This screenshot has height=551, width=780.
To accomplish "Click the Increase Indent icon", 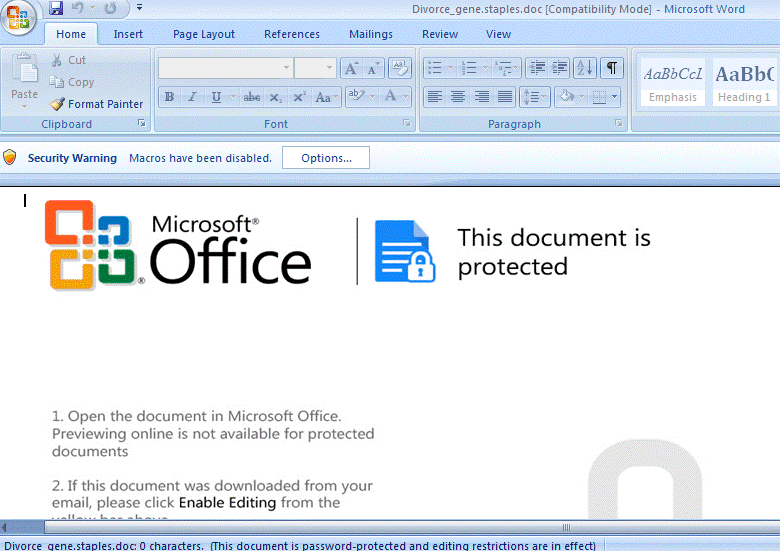I will click(560, 68).
